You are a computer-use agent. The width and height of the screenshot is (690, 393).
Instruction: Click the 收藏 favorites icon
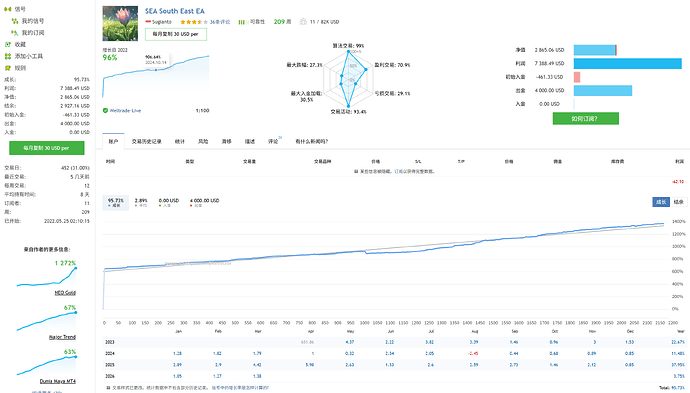7,44
